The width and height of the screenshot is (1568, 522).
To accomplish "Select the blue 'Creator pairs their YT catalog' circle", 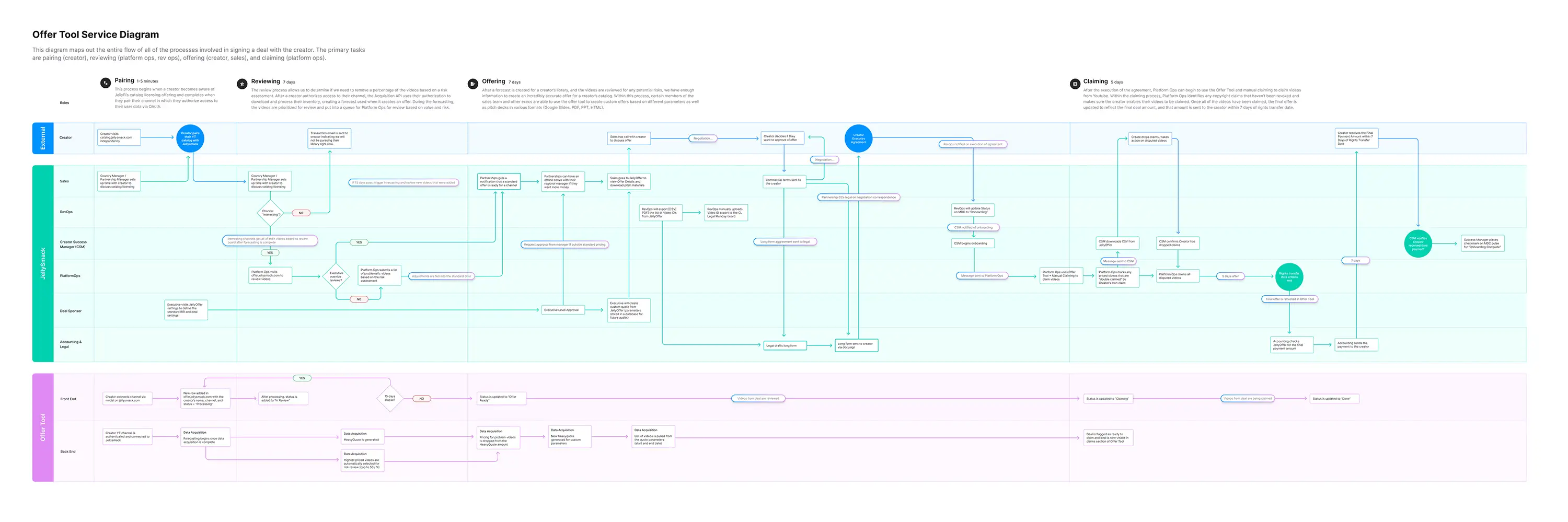I will click(x=190, y=138).
